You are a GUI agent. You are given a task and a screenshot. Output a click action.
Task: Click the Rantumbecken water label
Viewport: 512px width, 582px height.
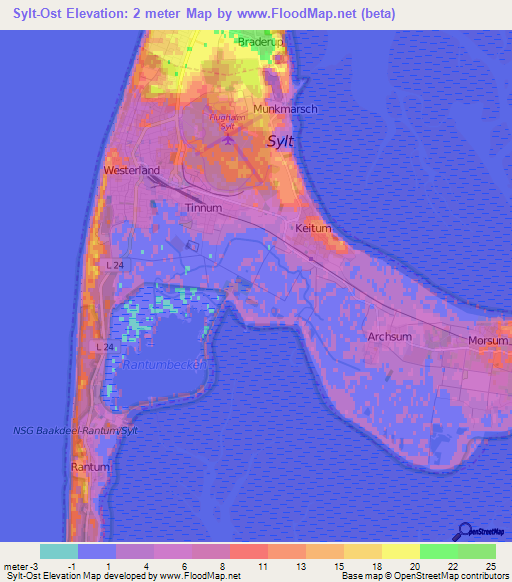pyautogui.click(x=164, y=365)
